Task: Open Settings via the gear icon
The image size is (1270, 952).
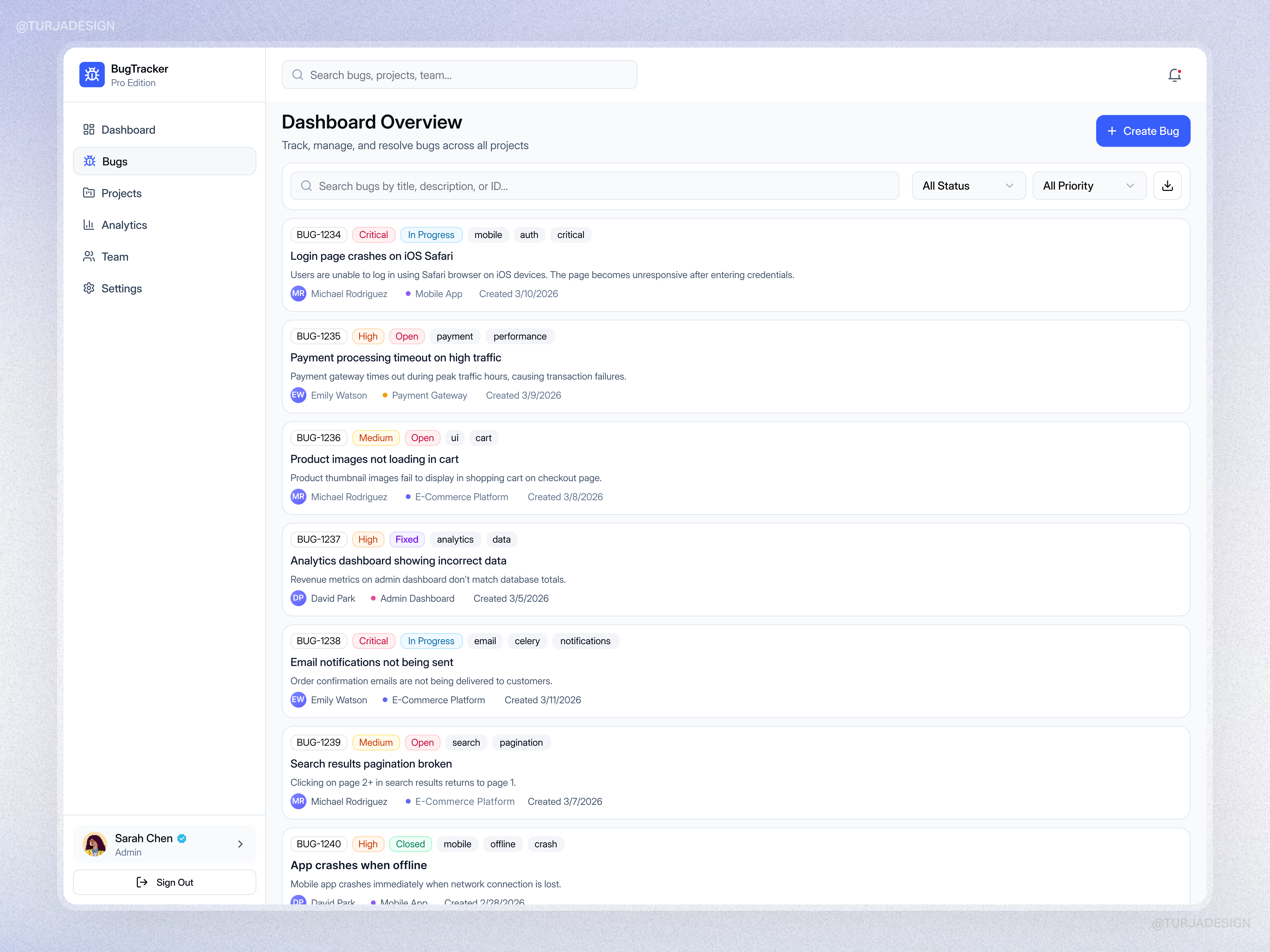Action: pos(89,288)
